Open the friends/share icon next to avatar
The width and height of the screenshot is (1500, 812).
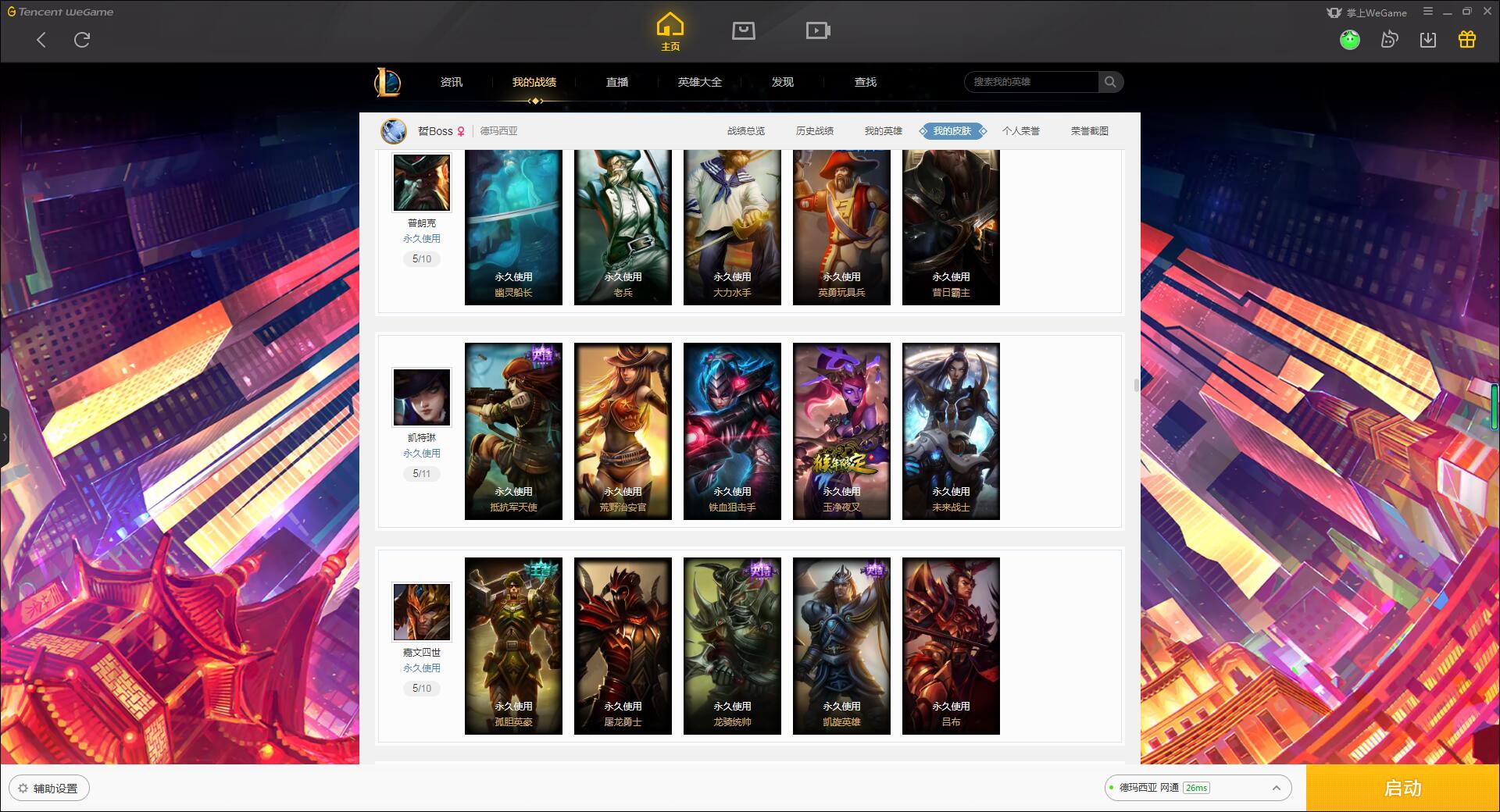(1389, 39)
